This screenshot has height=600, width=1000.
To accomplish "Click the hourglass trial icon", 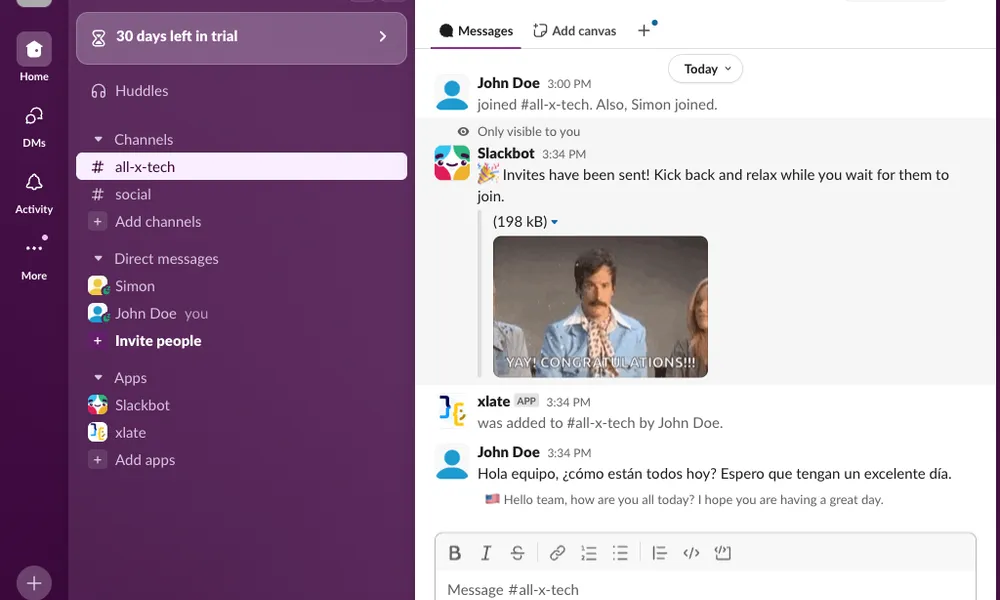I will pyautogui.click(x=98, y=38).
